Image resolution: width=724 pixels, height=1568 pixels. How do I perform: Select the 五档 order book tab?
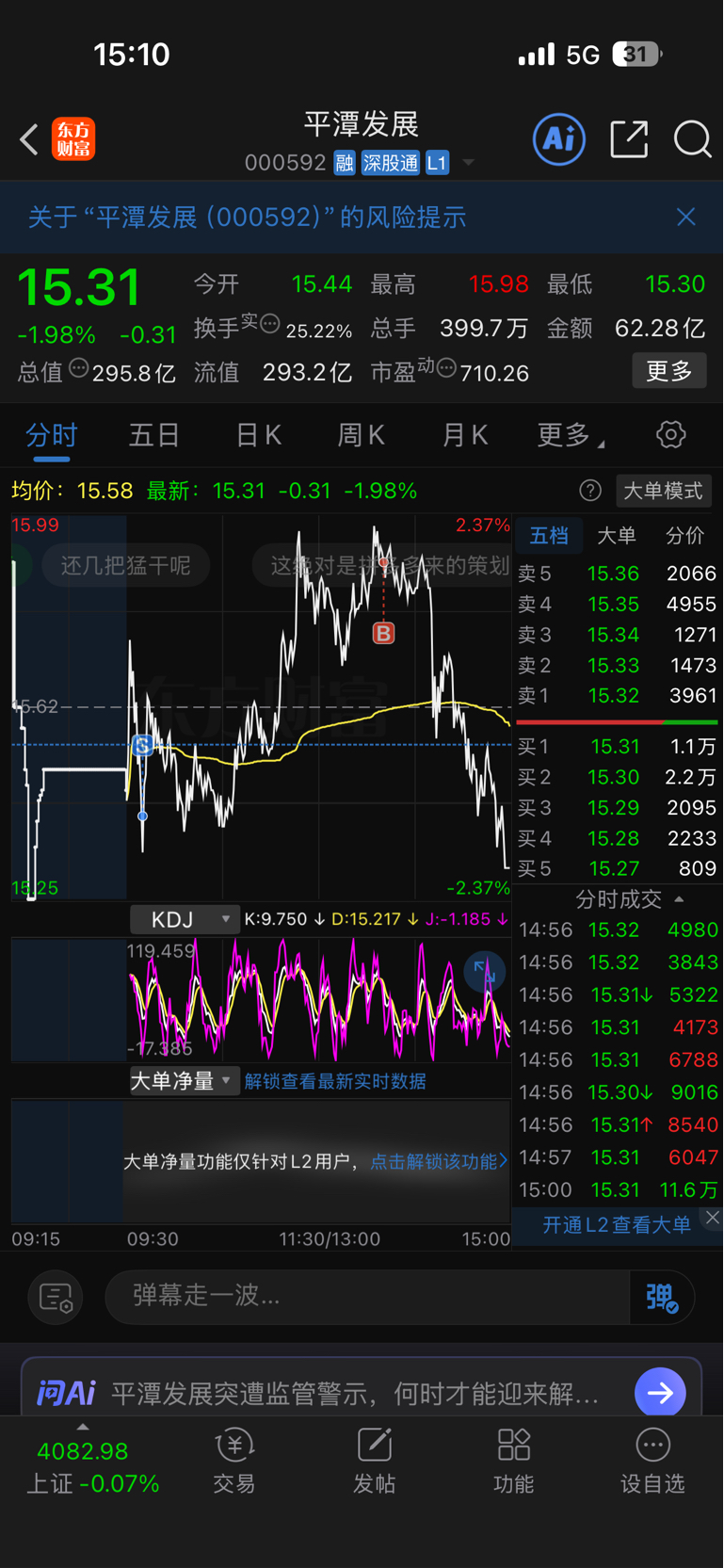tap(549, 536)
